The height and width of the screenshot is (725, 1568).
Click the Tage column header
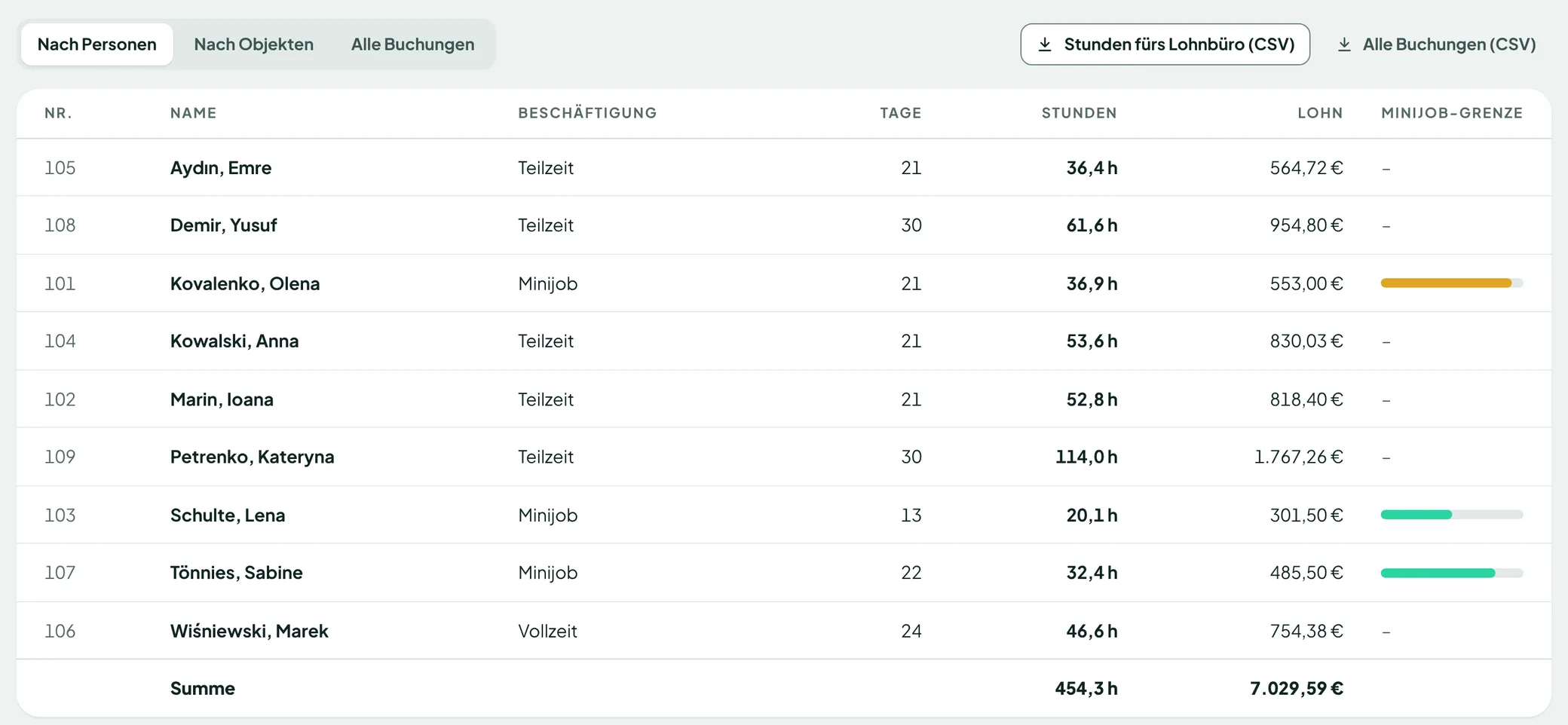(x=901, y=113)
